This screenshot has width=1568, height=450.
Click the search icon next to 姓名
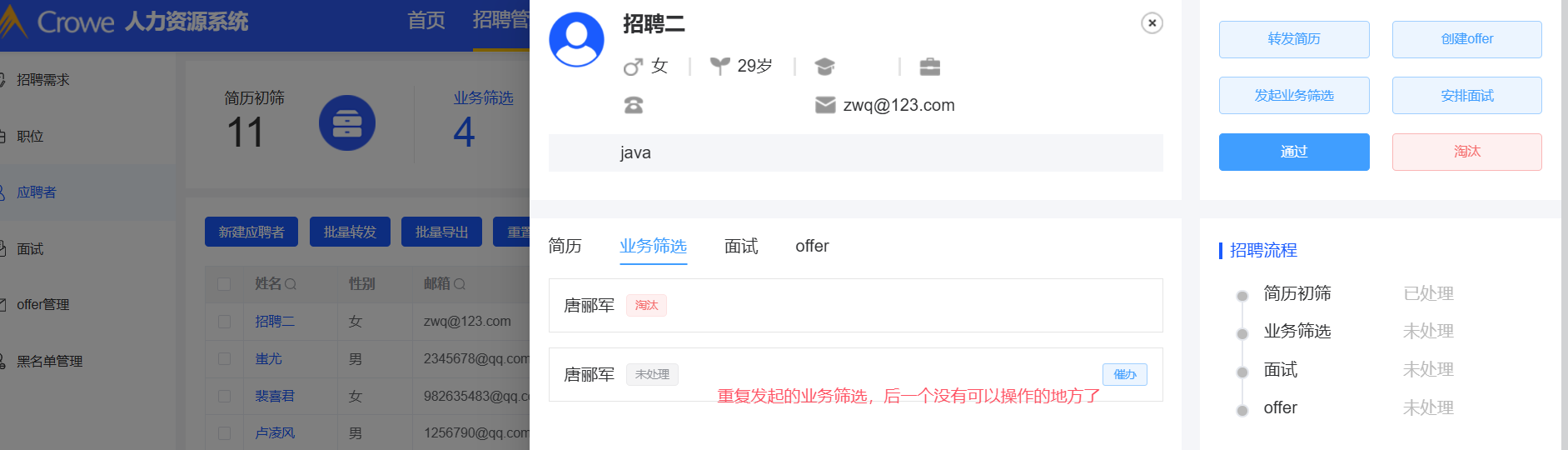[x=291, y=284]
